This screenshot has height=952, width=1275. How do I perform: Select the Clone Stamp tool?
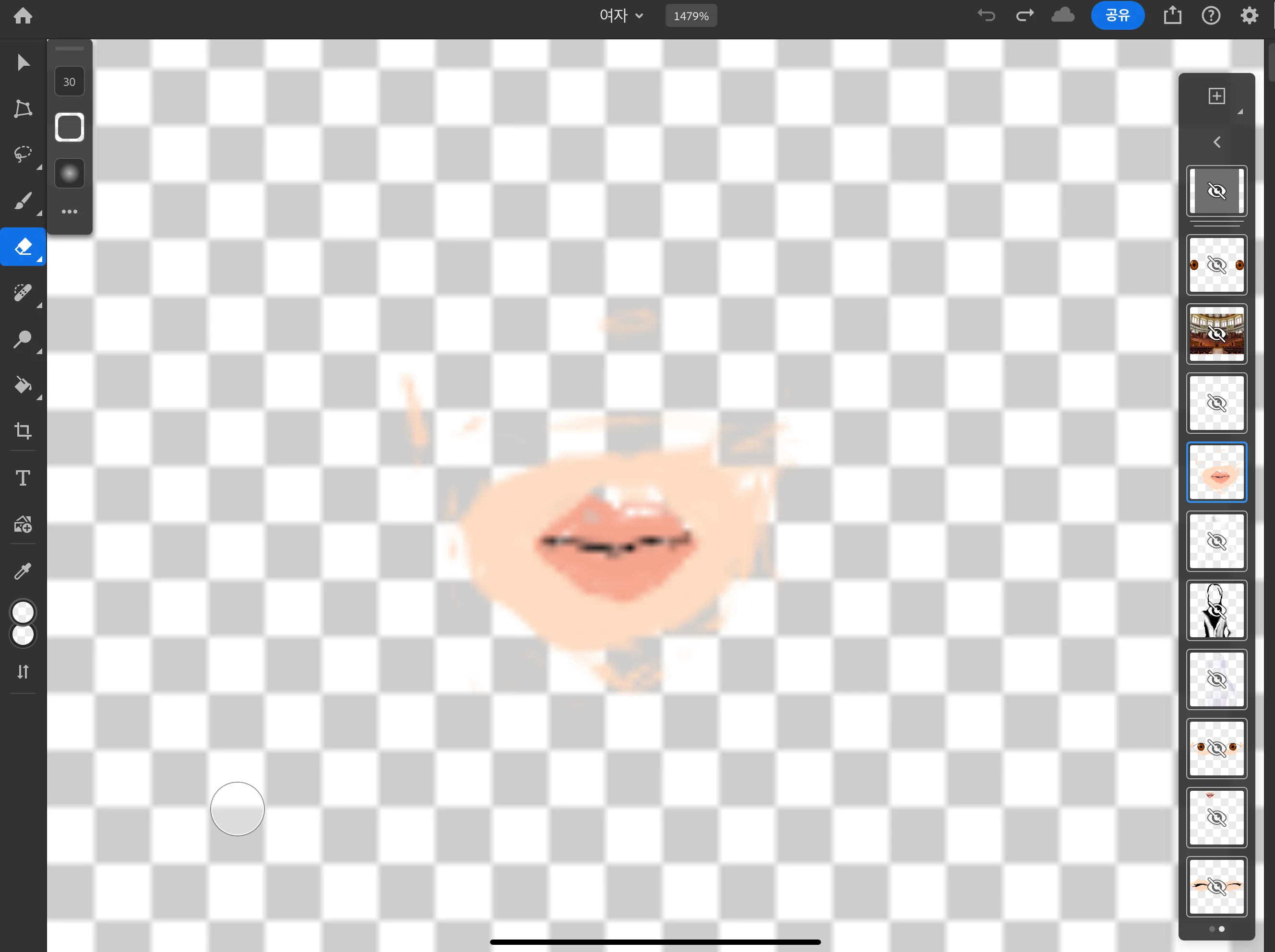(23, 339)
